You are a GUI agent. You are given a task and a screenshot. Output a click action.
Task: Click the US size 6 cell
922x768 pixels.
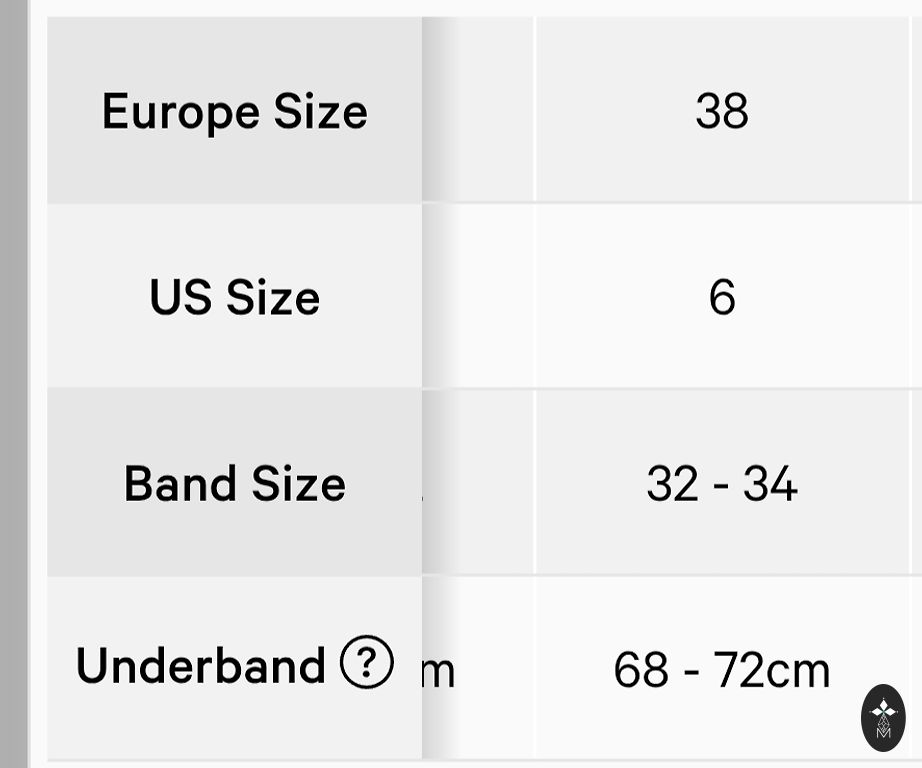(x=721, y=297)
